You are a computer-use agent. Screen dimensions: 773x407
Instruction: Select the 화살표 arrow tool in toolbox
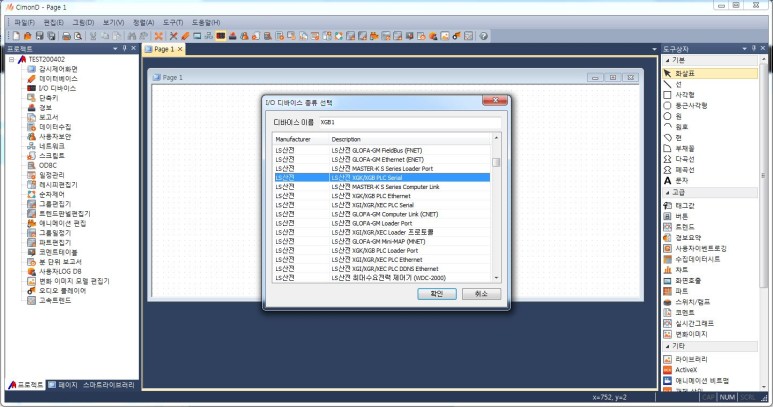click(x=710, y=73)
